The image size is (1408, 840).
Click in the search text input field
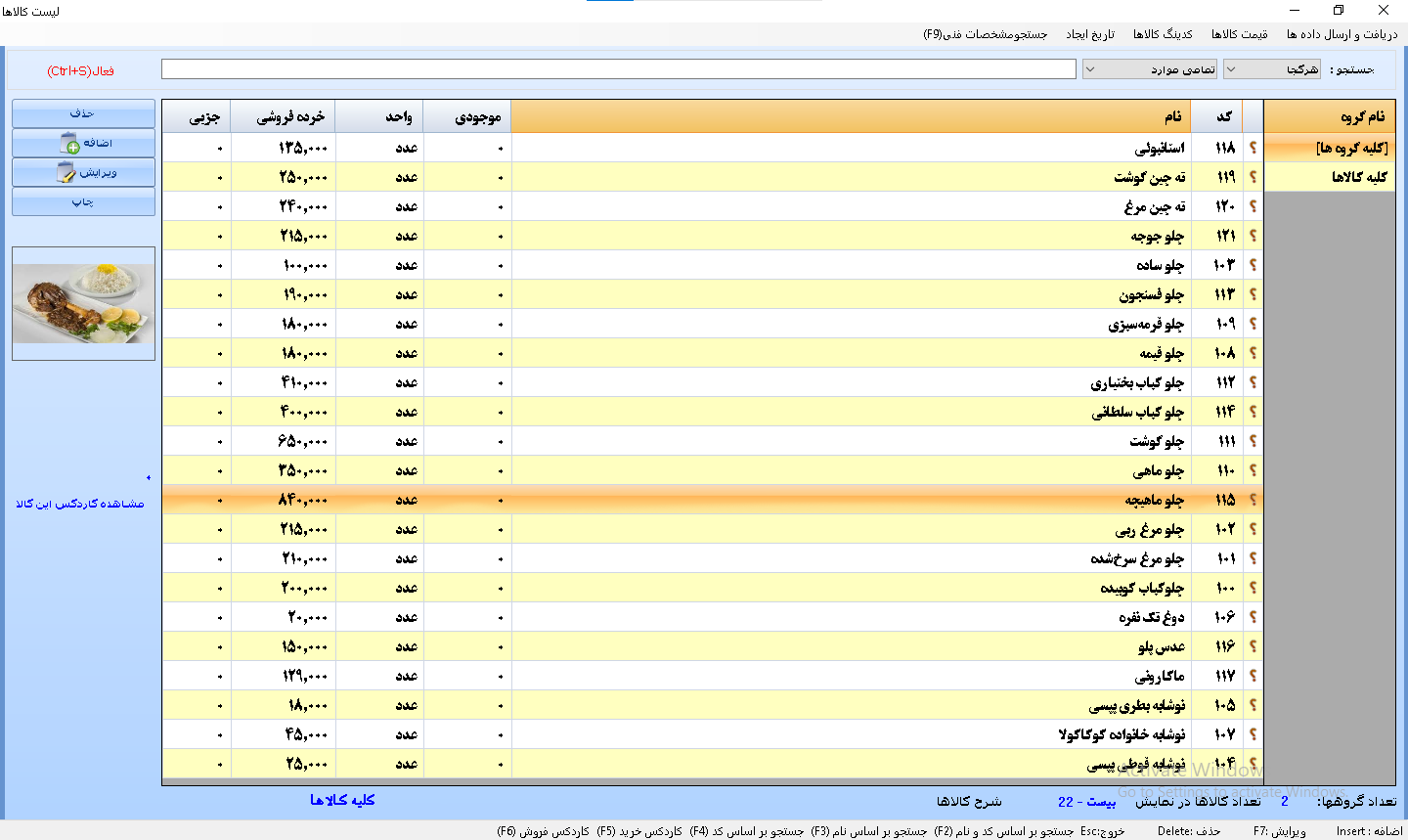(618, 69)
